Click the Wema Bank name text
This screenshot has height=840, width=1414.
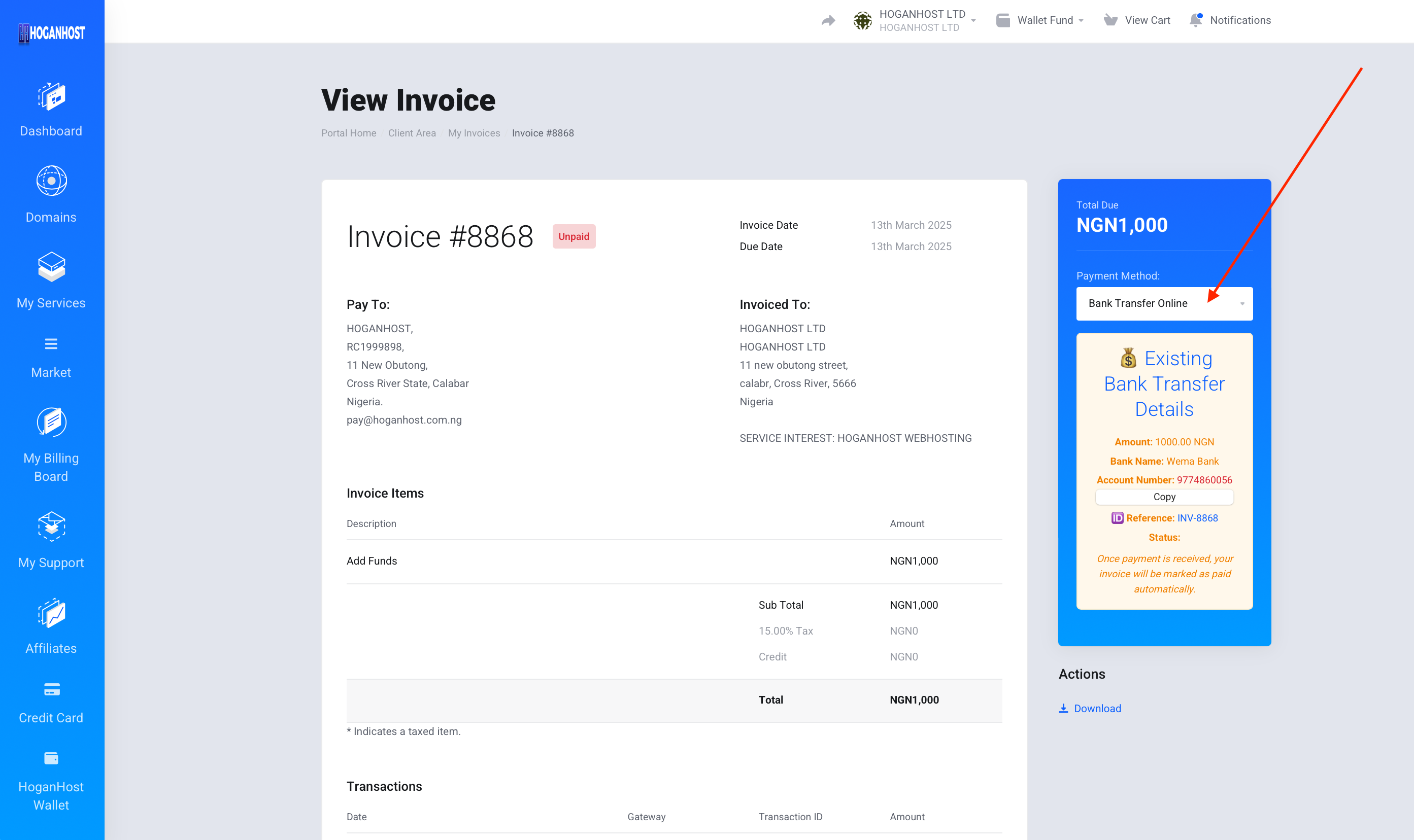point(1192,461)
